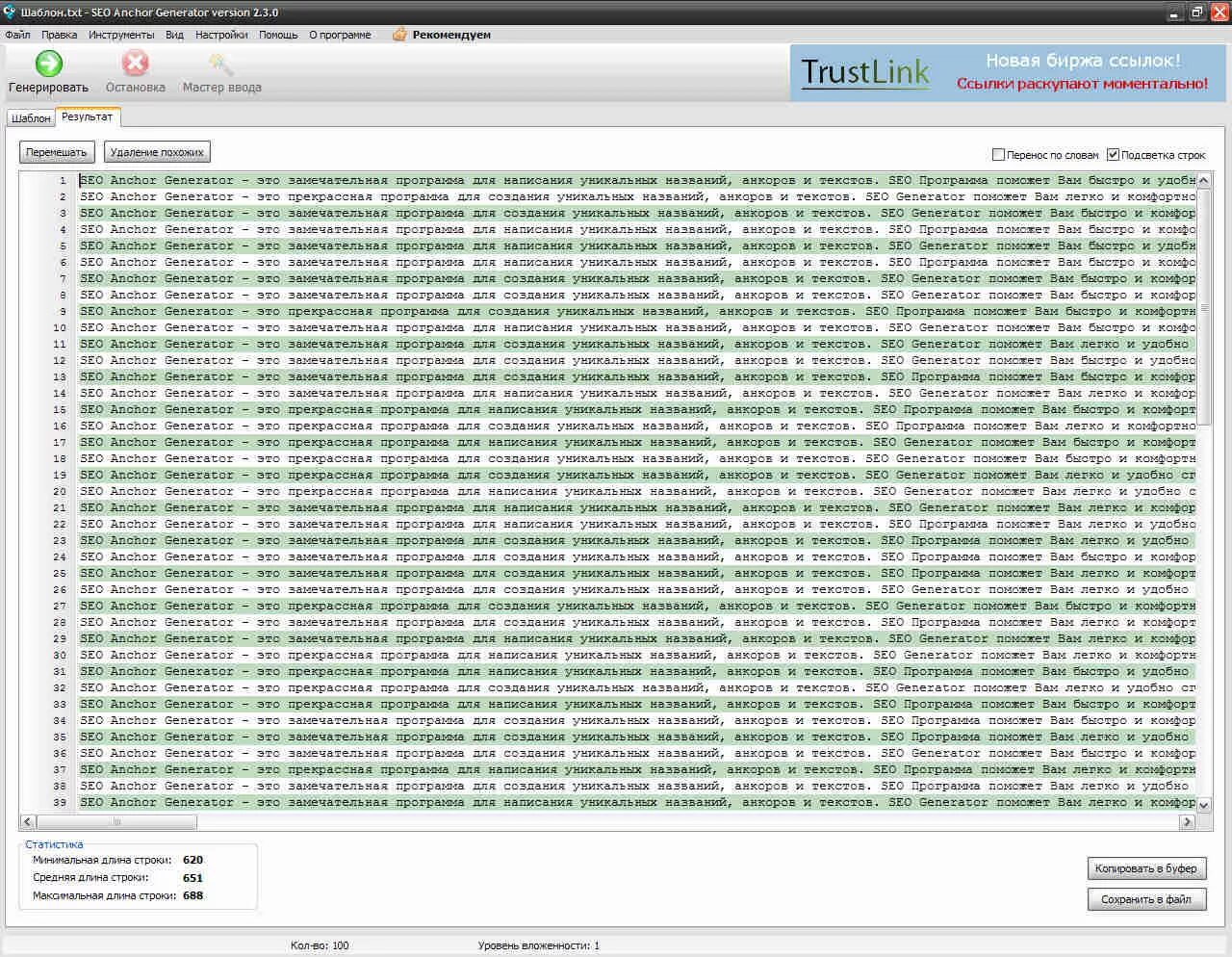Click the thumbs-up icon beside Рекомендуем
1232x957 pixels.
(399, 35)
